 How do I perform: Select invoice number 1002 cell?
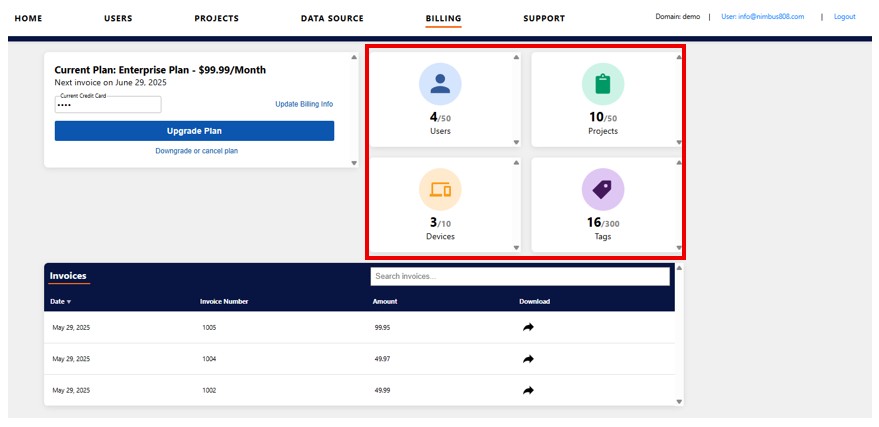[209, 391]
